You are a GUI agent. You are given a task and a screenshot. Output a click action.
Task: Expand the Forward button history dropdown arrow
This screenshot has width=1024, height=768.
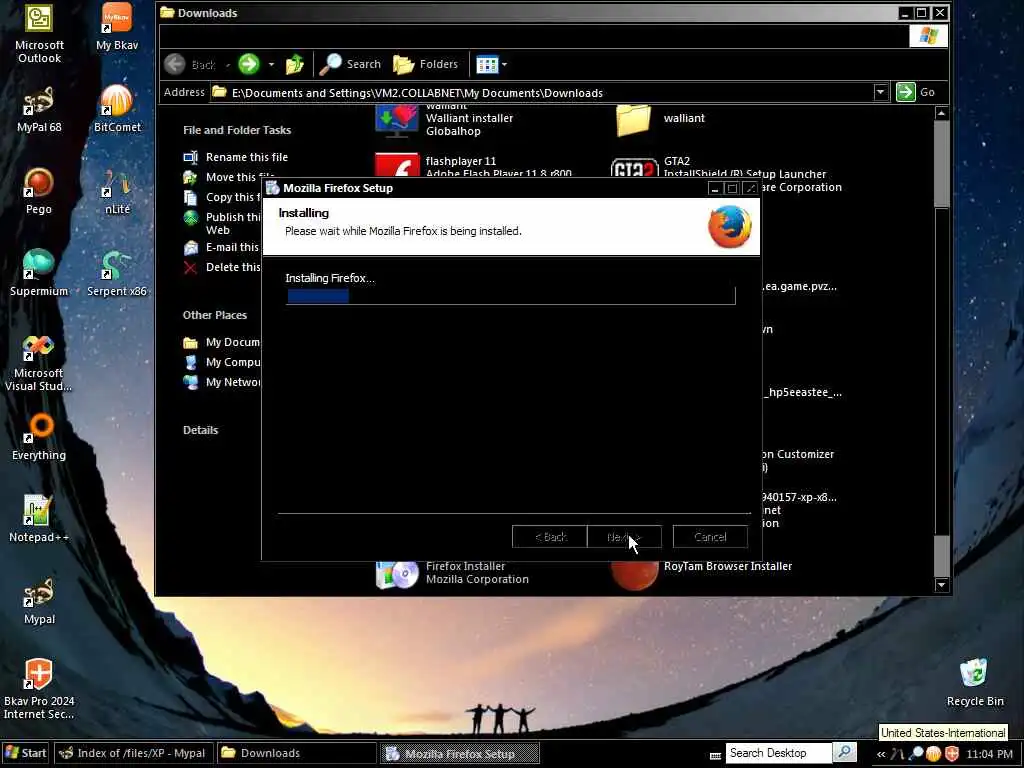(x=271, y=65)
